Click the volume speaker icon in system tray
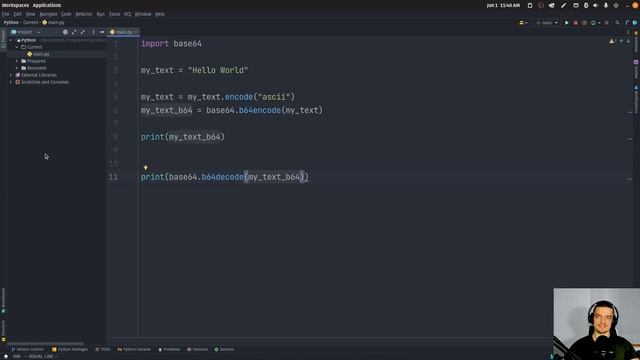The height and width of the screenshot is (360, 640). click(596, 5)
